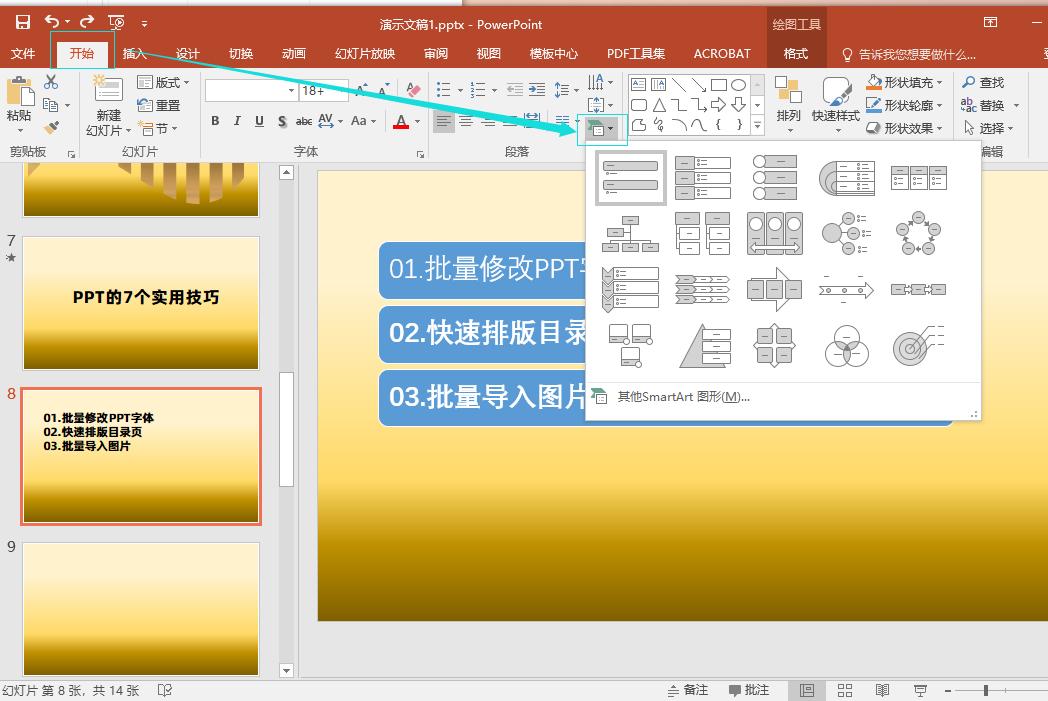
Task: Expand the 形状填充 dropdown arrow
Action: coord(940,83)
